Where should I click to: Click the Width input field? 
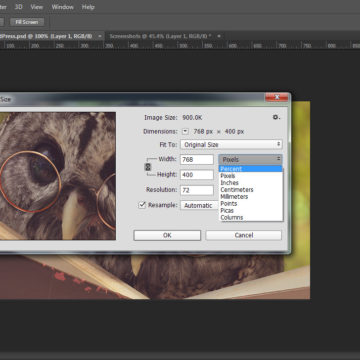[x=197, y=160]
